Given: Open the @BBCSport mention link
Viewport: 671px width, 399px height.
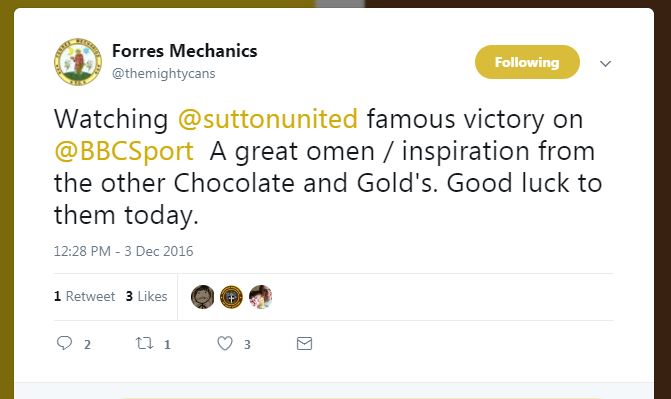Looking at the screenshot, I should (x=124, y=151).
